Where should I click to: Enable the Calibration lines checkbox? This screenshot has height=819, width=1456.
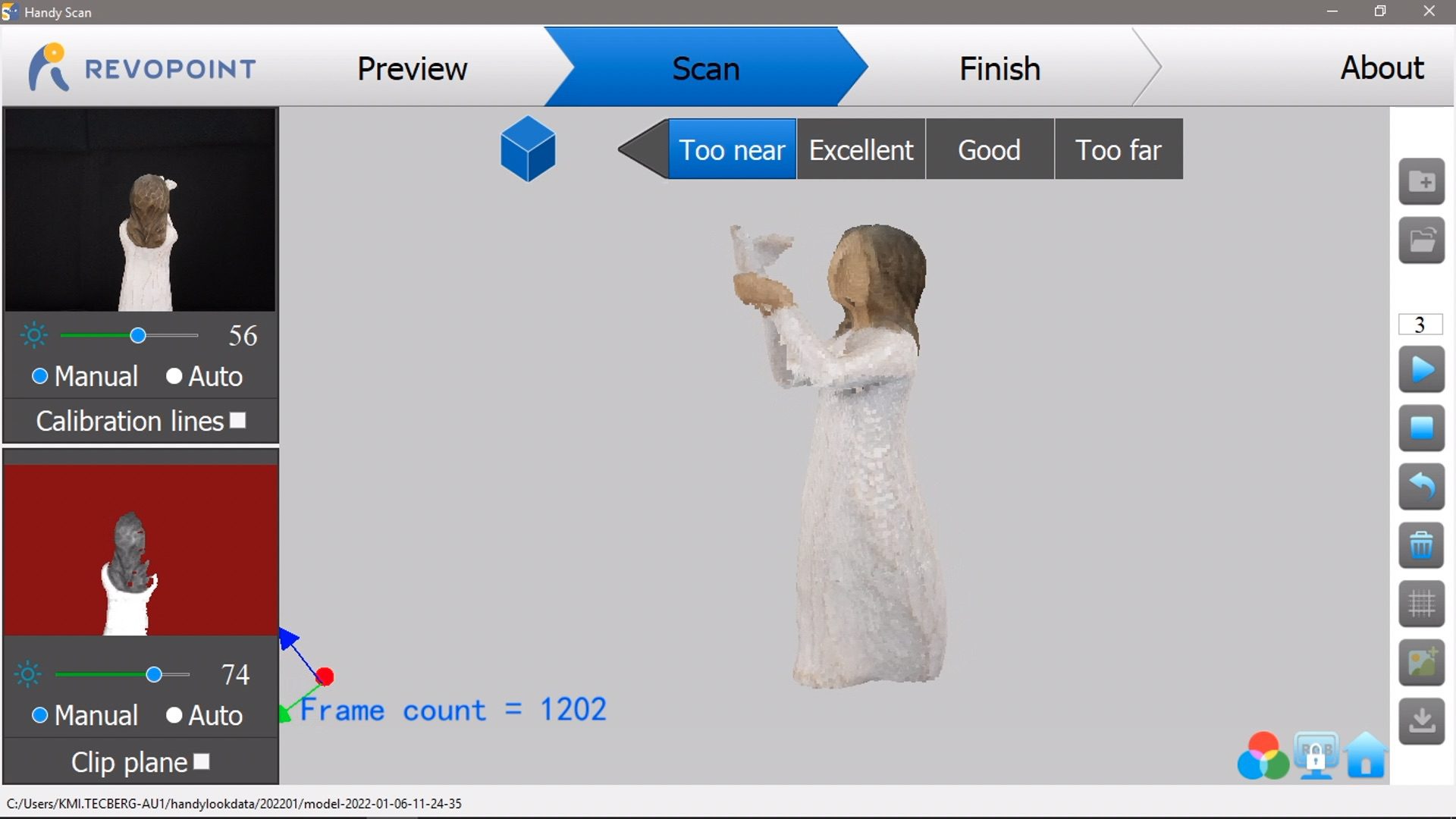click(x=238, y=421)
